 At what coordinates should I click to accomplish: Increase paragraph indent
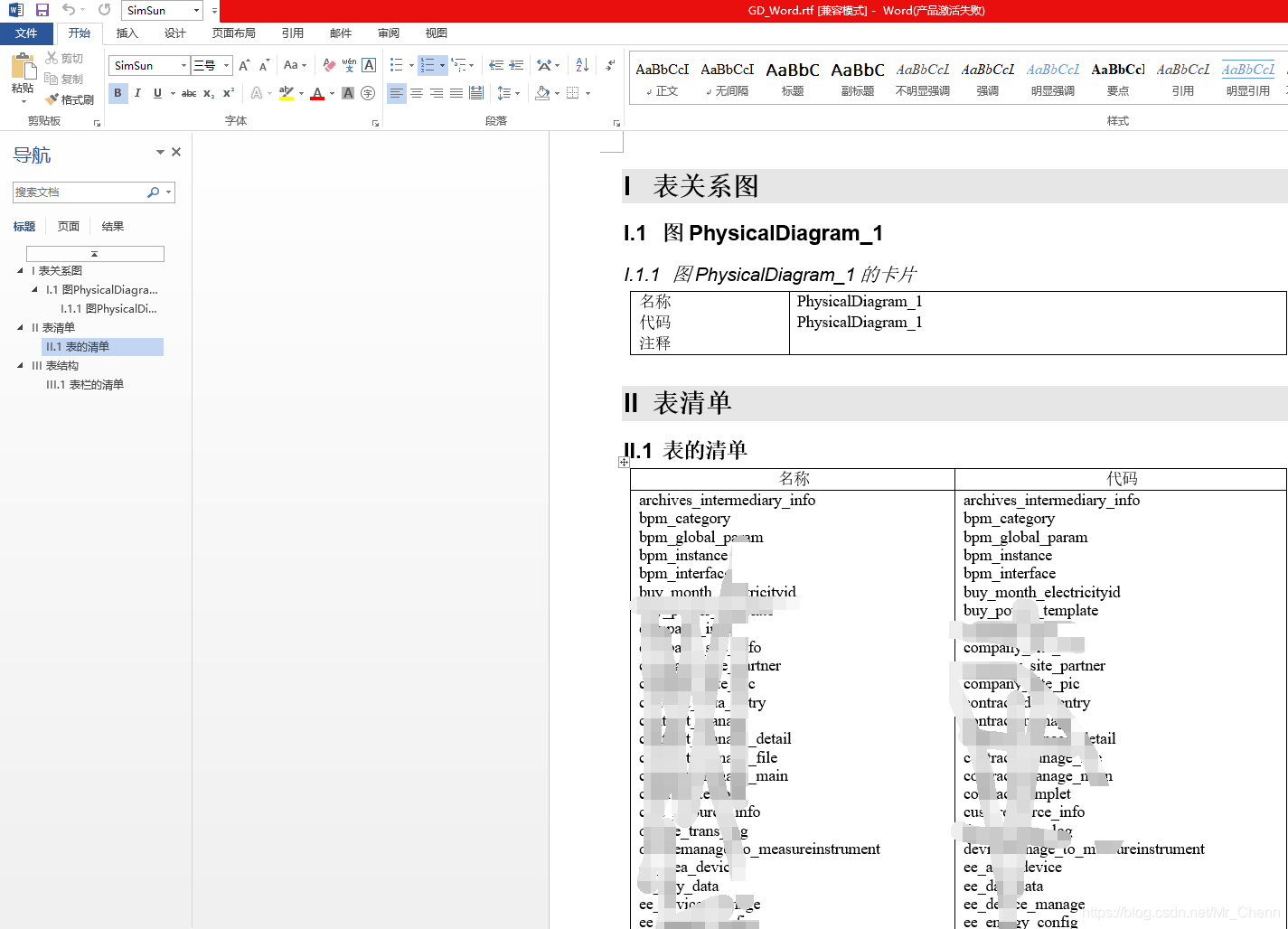pos(516,65)
